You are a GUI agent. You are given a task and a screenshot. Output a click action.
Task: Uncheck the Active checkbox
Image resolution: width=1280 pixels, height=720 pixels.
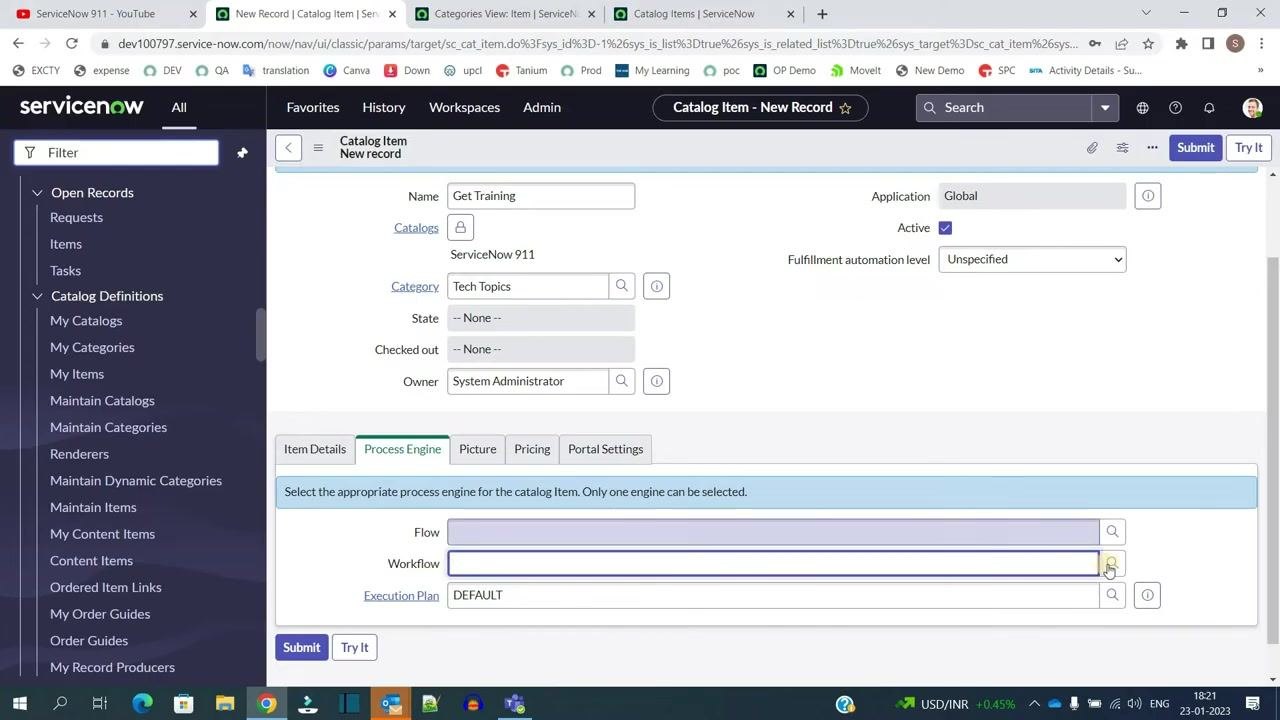coord(945,228)
